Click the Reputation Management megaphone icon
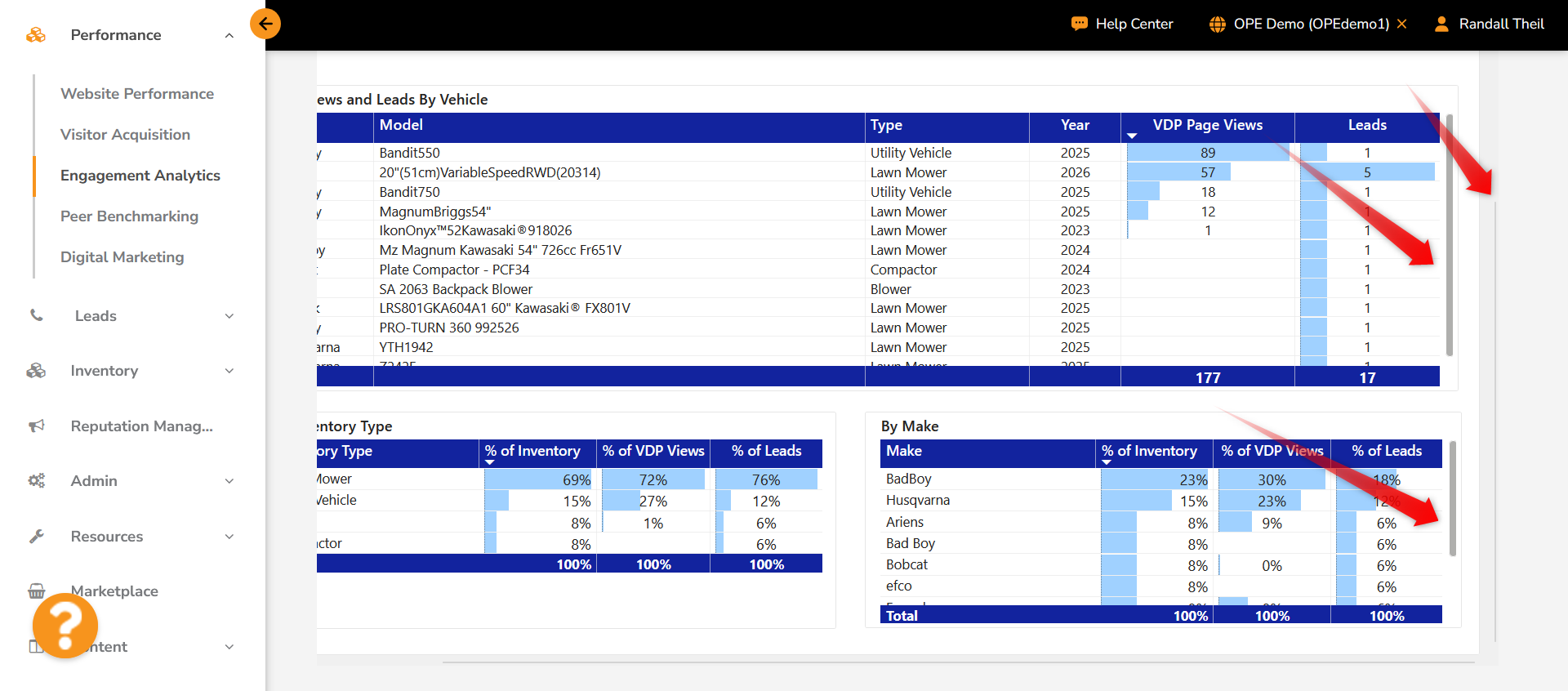 (x=37, y=426)
